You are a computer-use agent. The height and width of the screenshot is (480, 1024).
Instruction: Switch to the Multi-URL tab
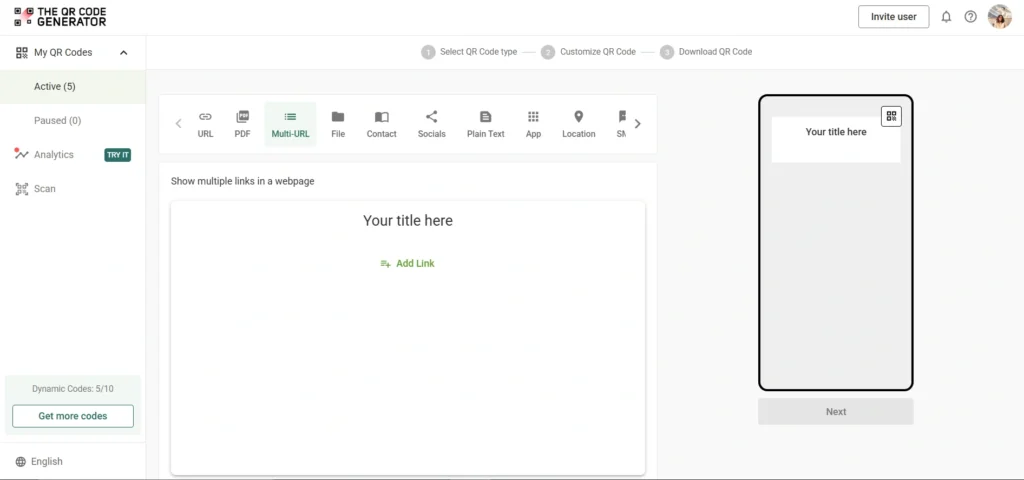290,124
